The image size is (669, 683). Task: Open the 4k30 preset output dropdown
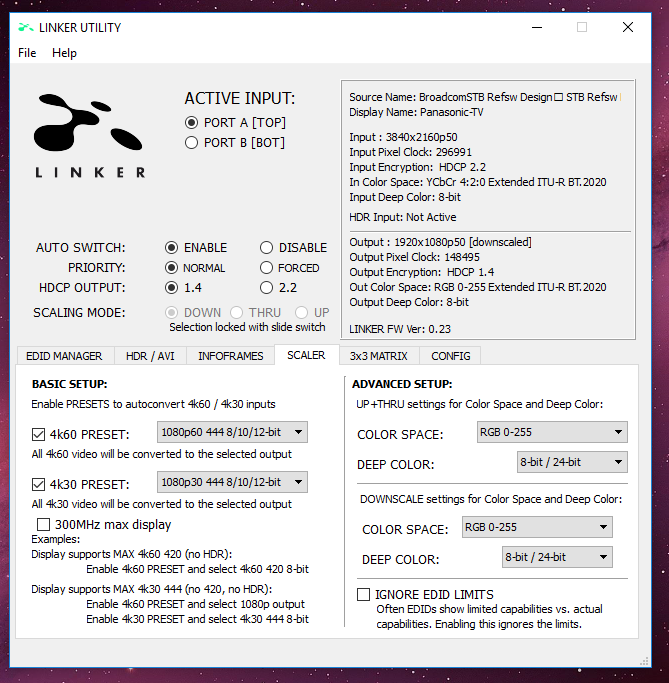(x=232, y=483)
